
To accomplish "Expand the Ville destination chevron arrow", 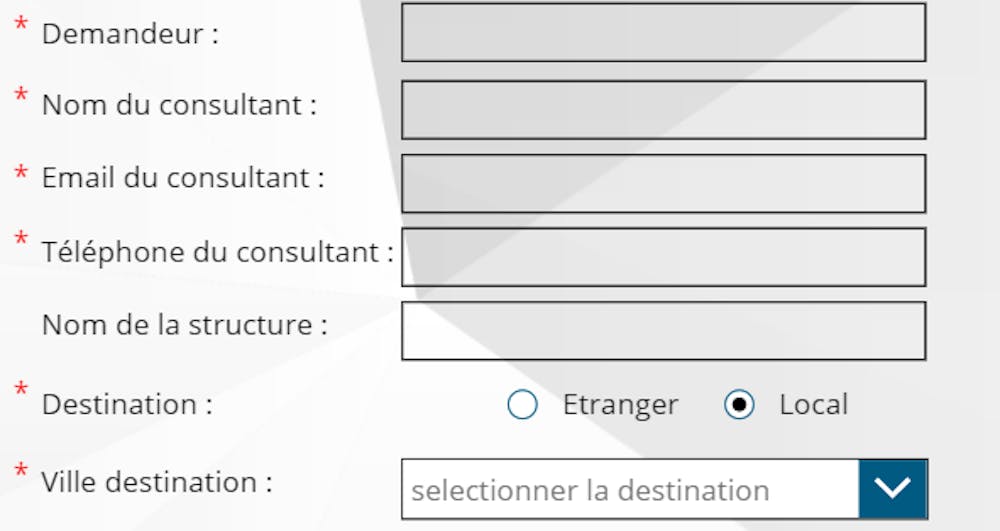I will [x=892, y=489].
